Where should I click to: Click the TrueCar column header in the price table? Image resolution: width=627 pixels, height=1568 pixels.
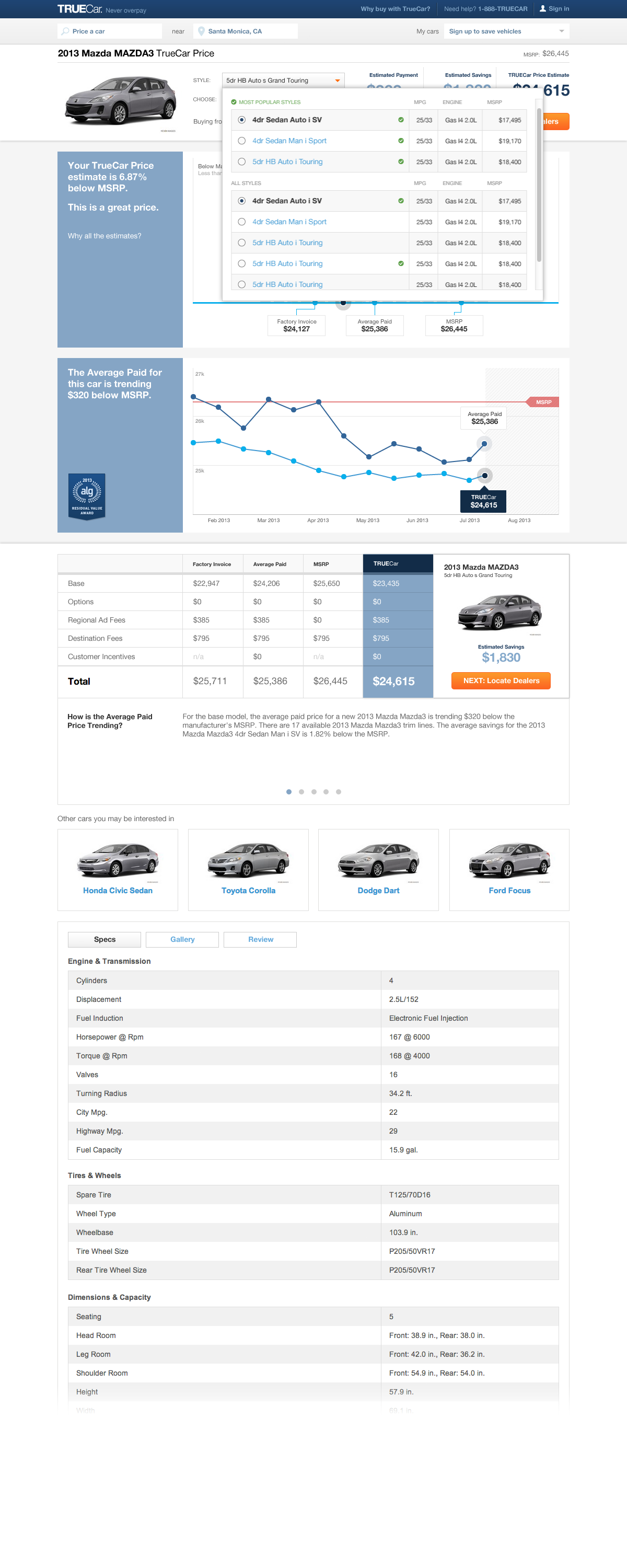click(398, 563)
